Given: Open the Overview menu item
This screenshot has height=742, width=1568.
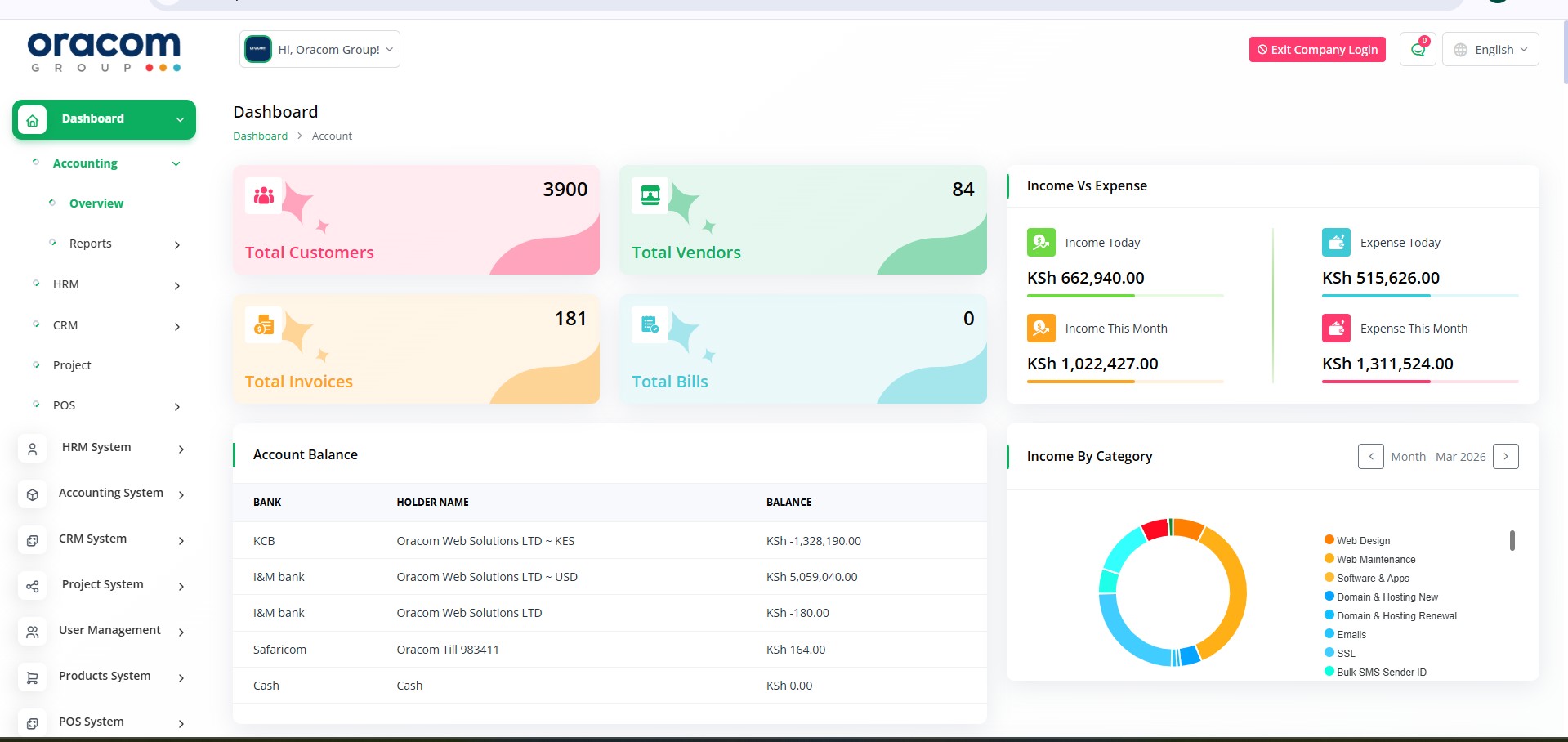Looking at the screenshot, I should (96, 203).
